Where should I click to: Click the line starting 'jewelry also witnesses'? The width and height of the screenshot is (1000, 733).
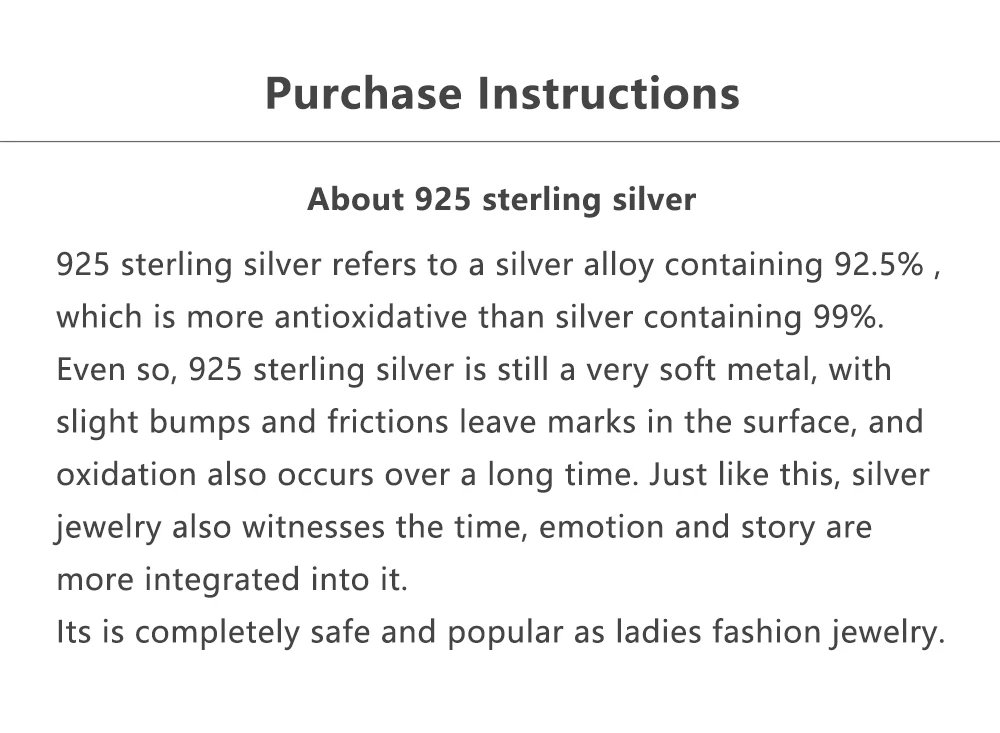pos(464,528)
